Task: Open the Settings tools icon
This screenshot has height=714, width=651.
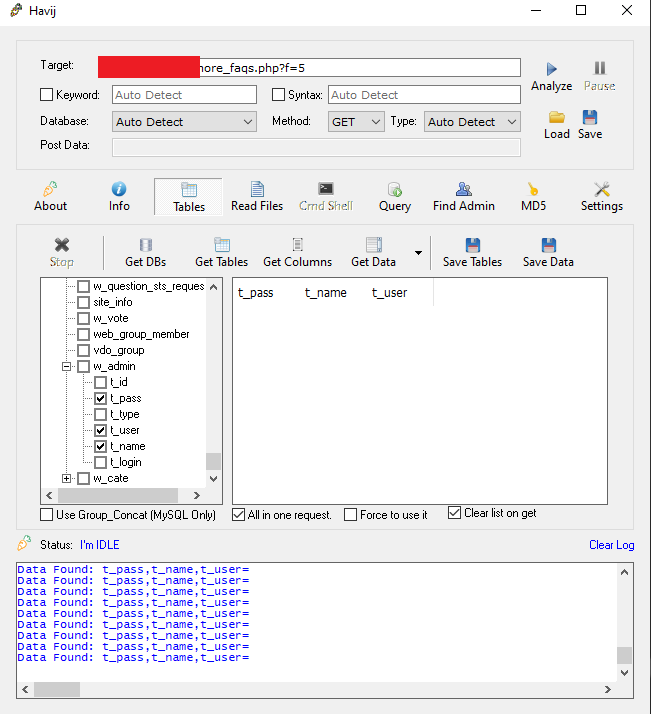Action: tap(601, 189)
